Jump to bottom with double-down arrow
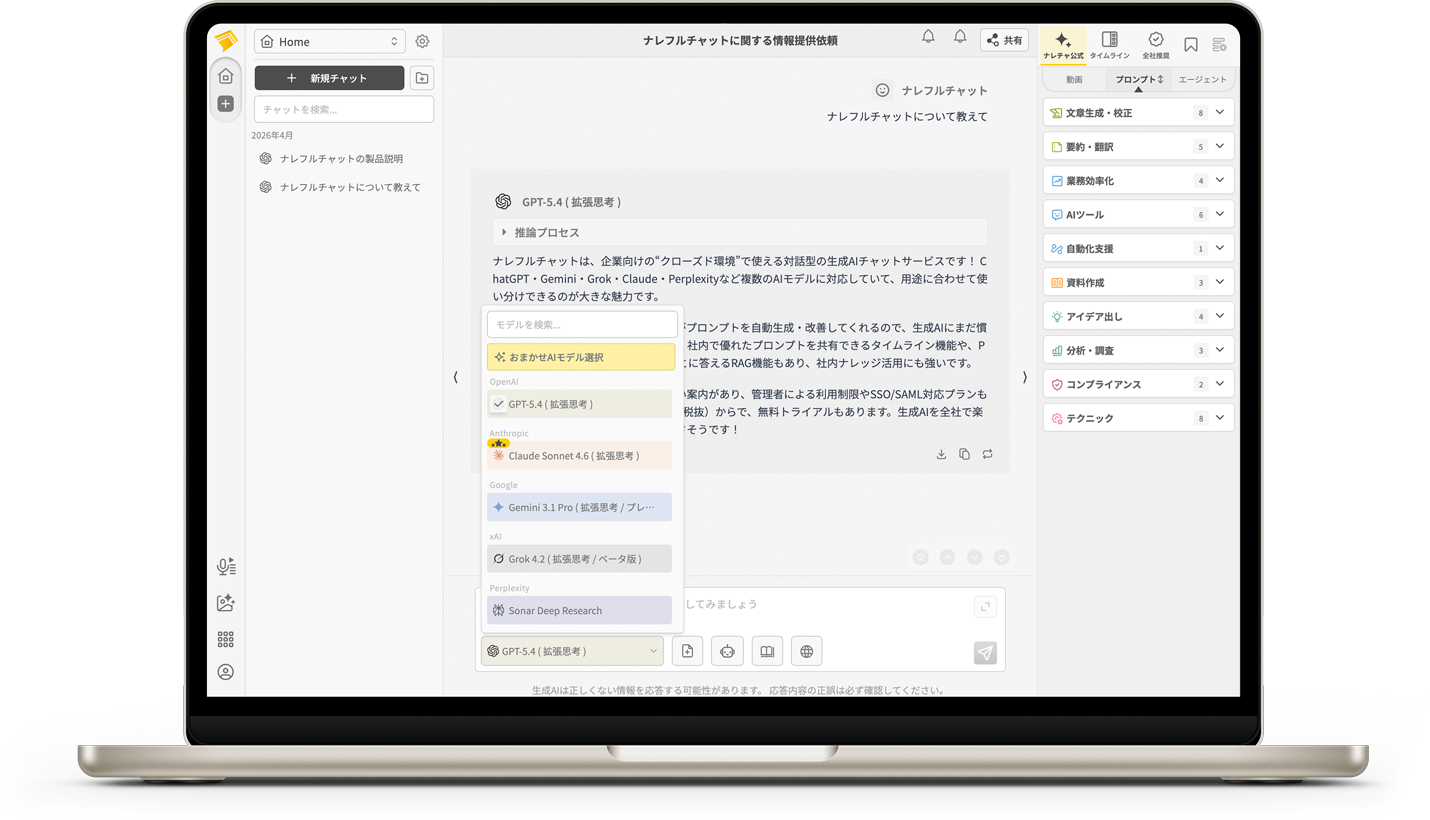Viewport: 1430px width, 820px height. tap(1001, 557)
